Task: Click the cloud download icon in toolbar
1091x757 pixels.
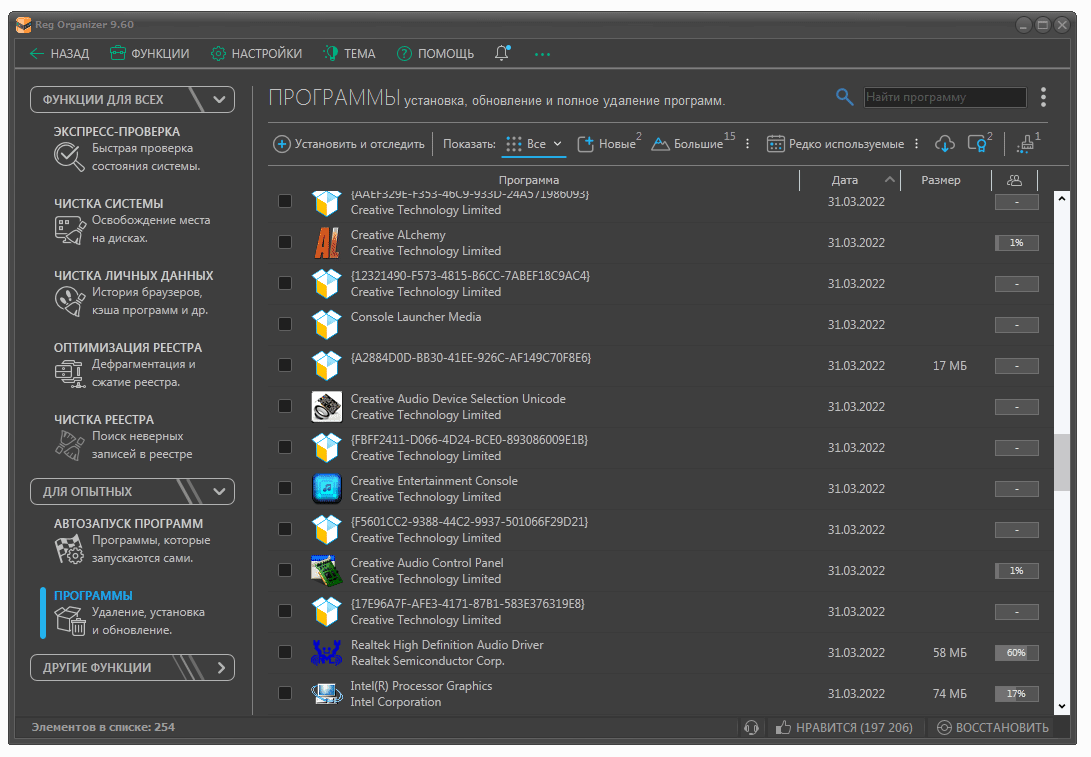Action: point(944,143)
